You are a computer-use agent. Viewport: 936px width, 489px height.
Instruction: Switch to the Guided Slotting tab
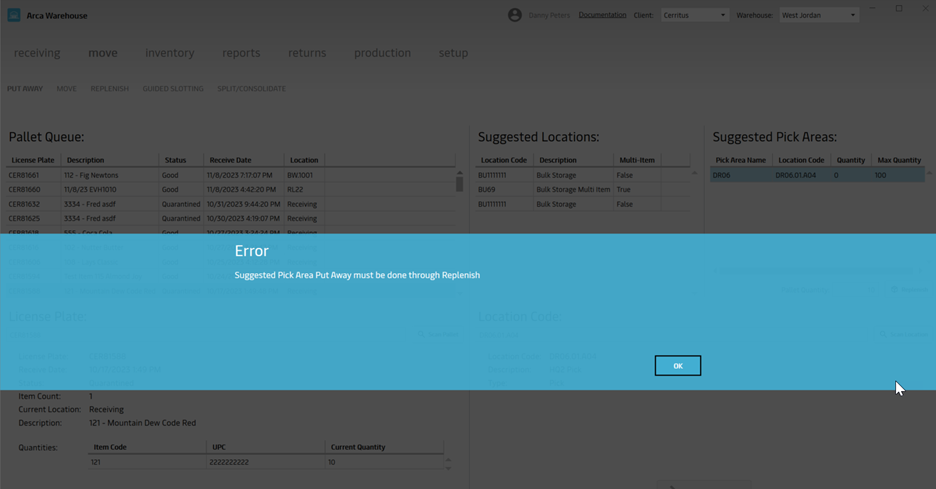[x=173, y=89]
